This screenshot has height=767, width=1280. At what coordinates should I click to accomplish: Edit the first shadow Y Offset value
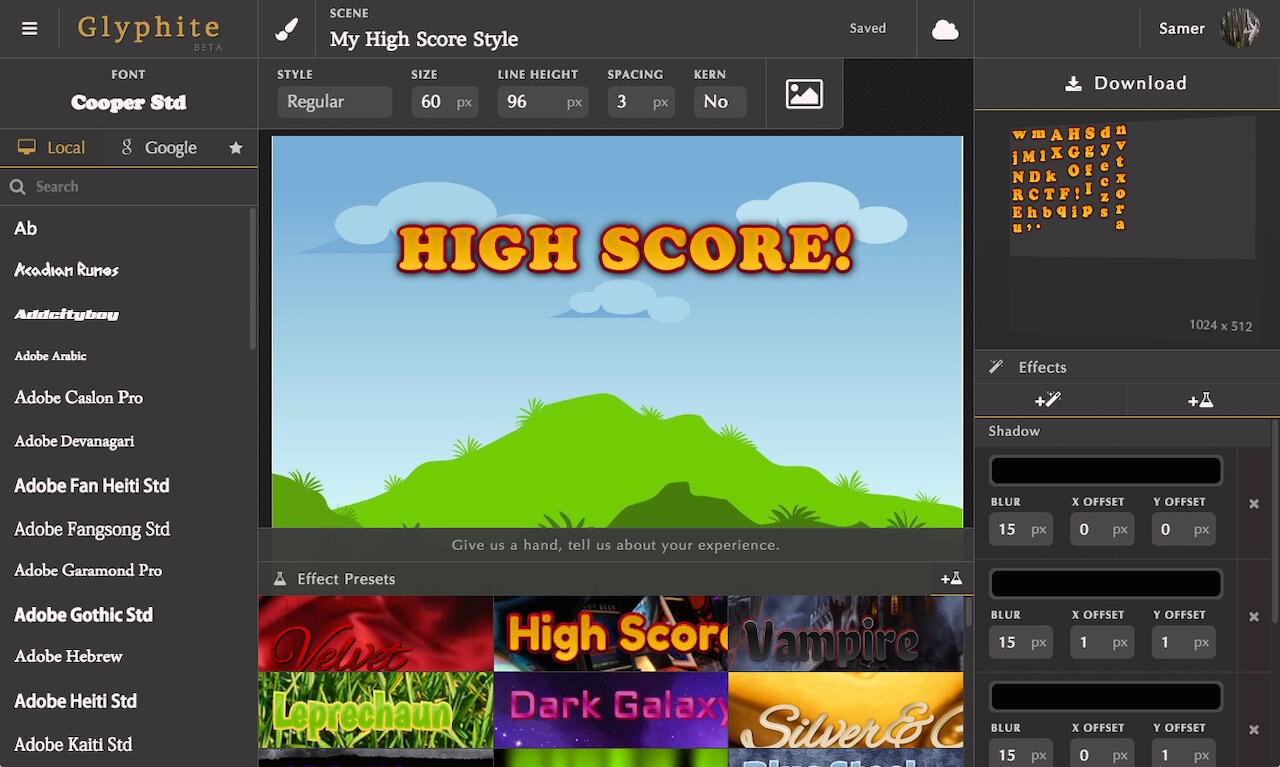pyautogui.click(x=1183, y=530)
